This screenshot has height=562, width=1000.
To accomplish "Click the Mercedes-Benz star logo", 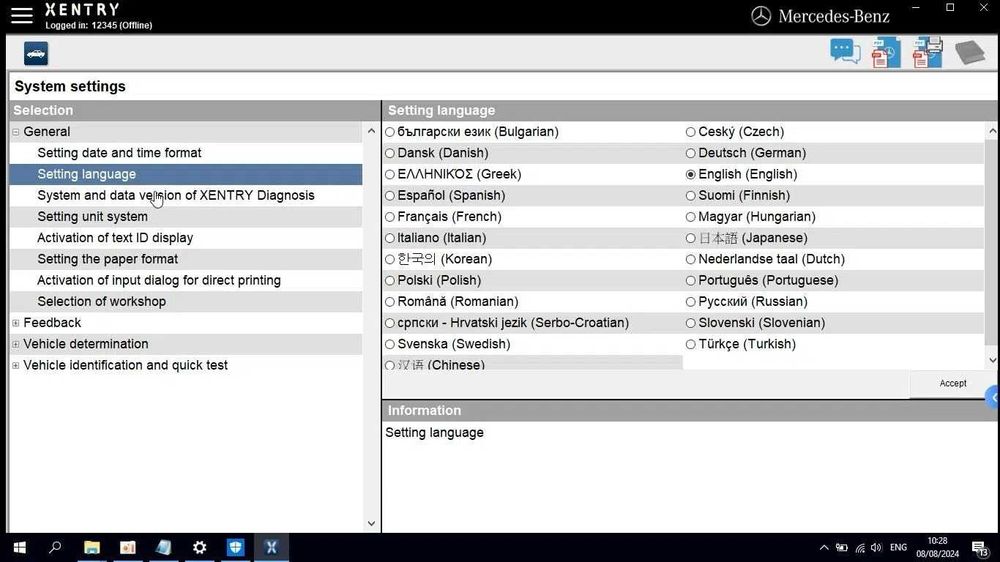I will coord(761,16).
